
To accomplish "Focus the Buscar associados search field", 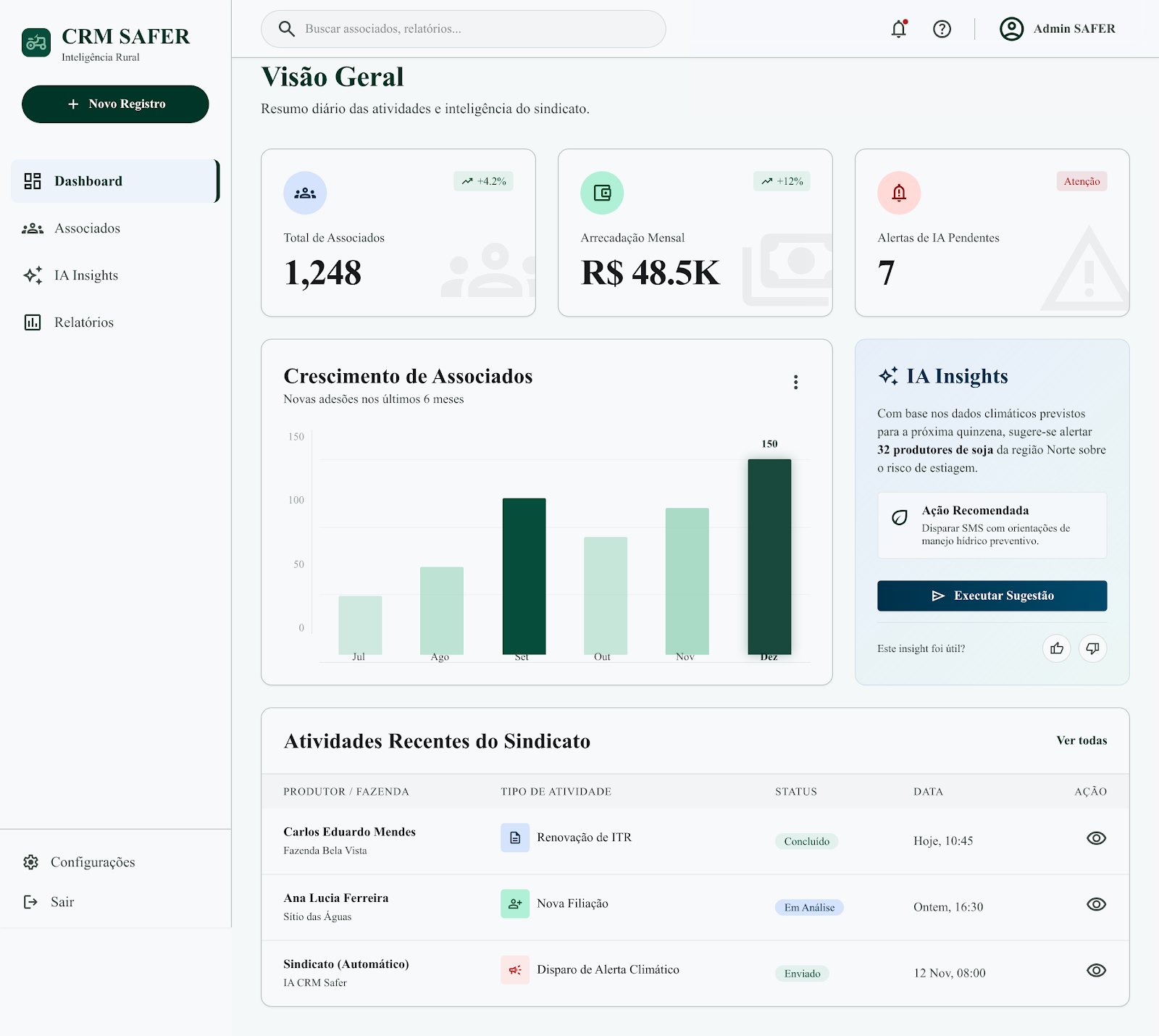I will (x=464, y=29).
